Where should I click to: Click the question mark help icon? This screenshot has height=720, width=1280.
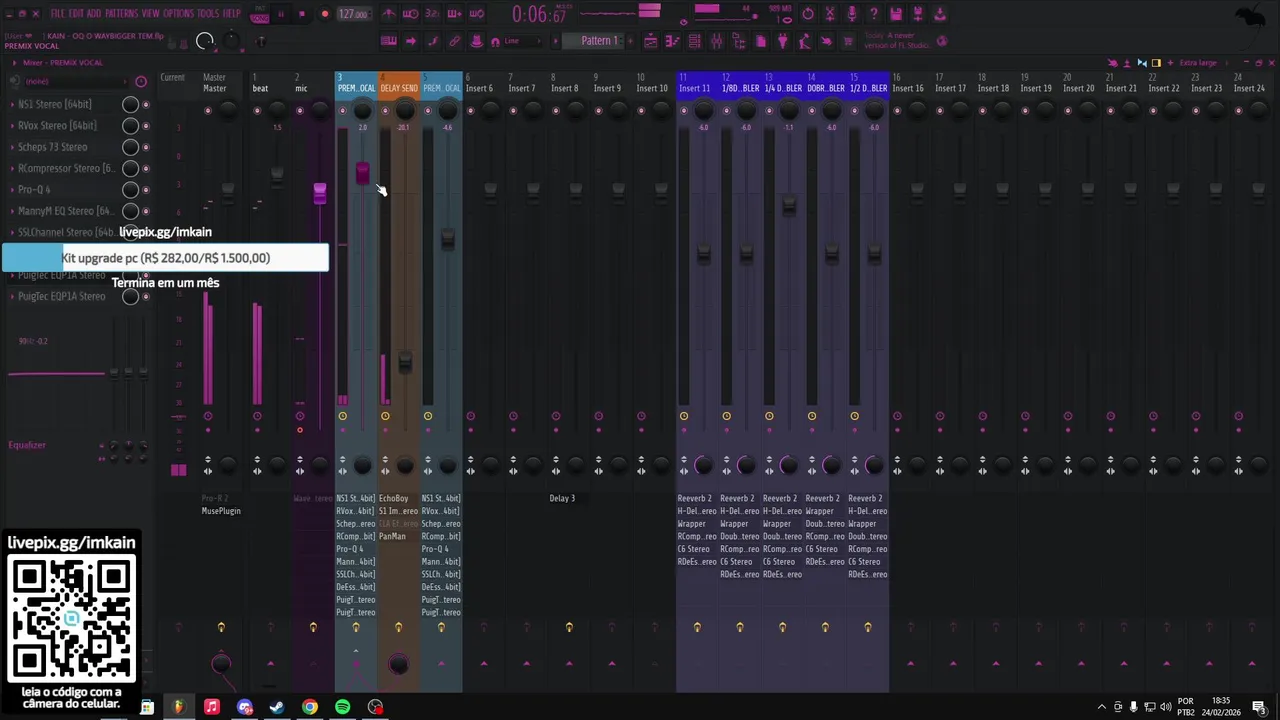[x=874, y=14]
